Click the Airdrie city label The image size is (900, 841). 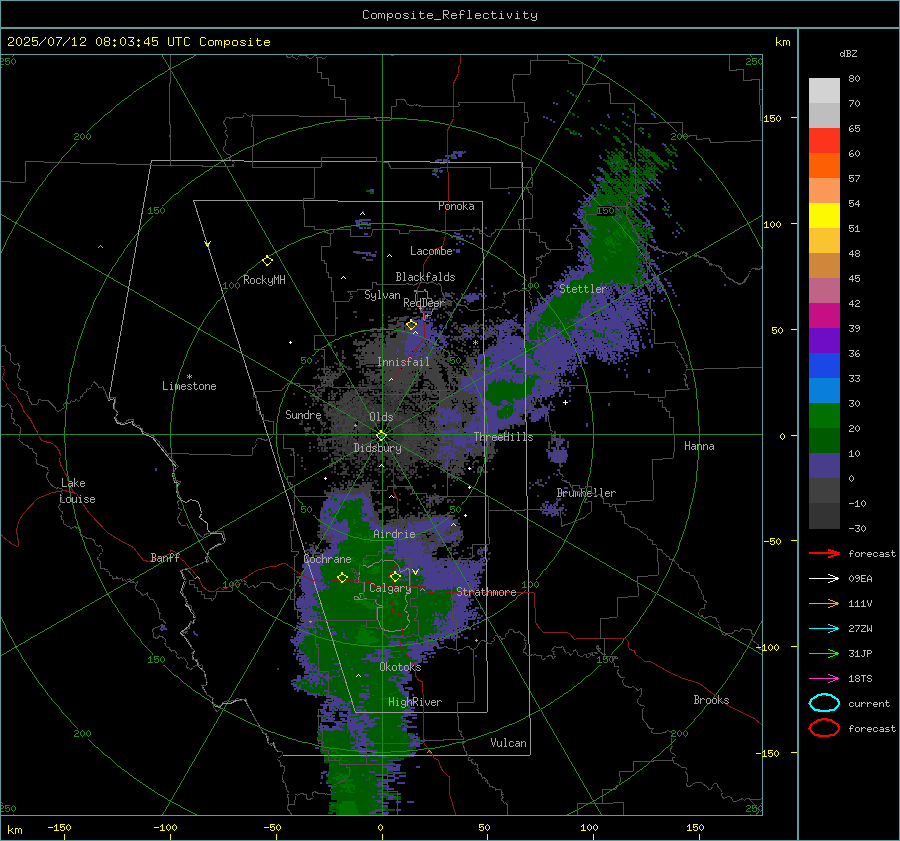click(x=394, y=534)
